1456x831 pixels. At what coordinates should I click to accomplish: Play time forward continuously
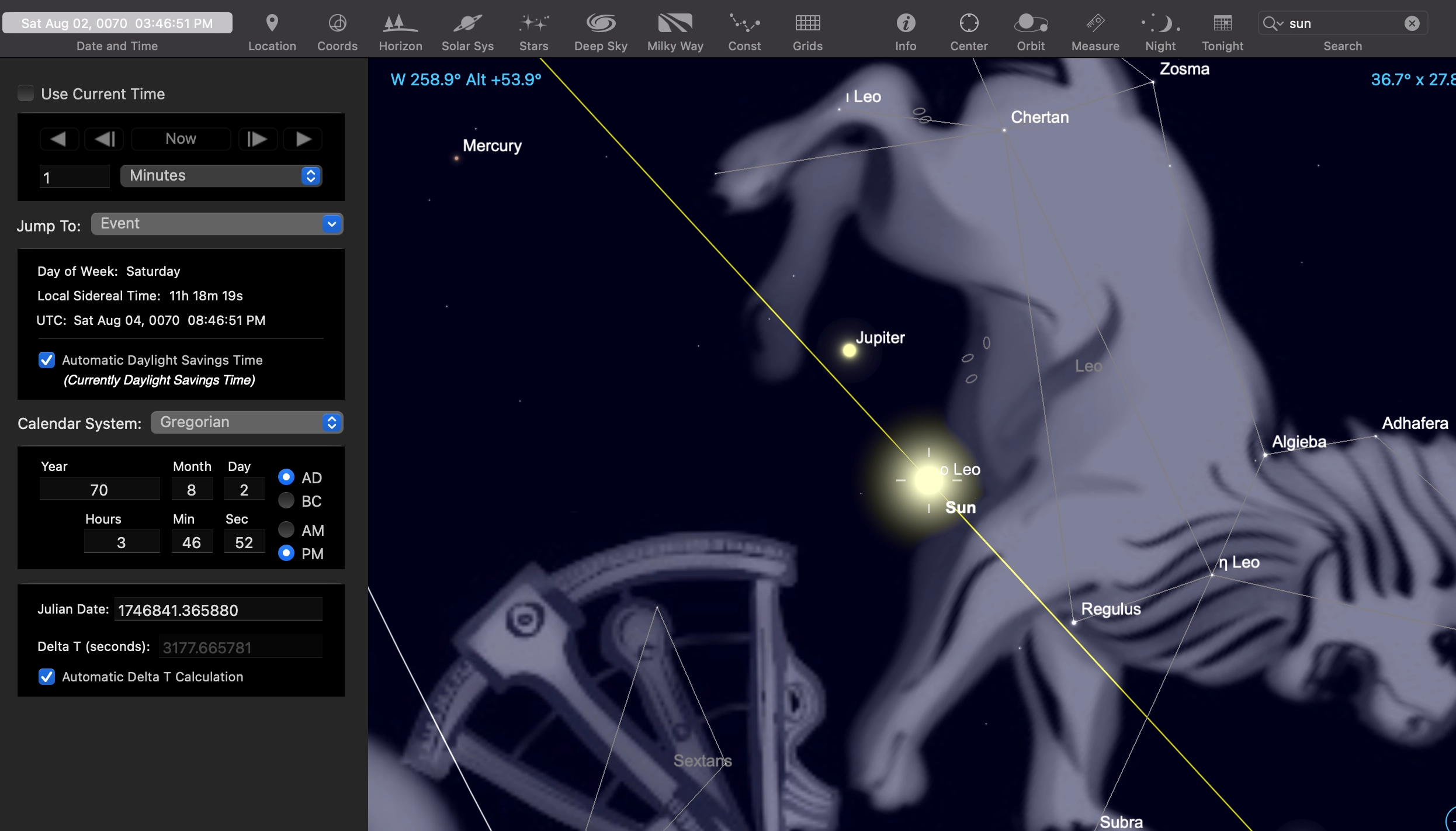coord(303,139)
